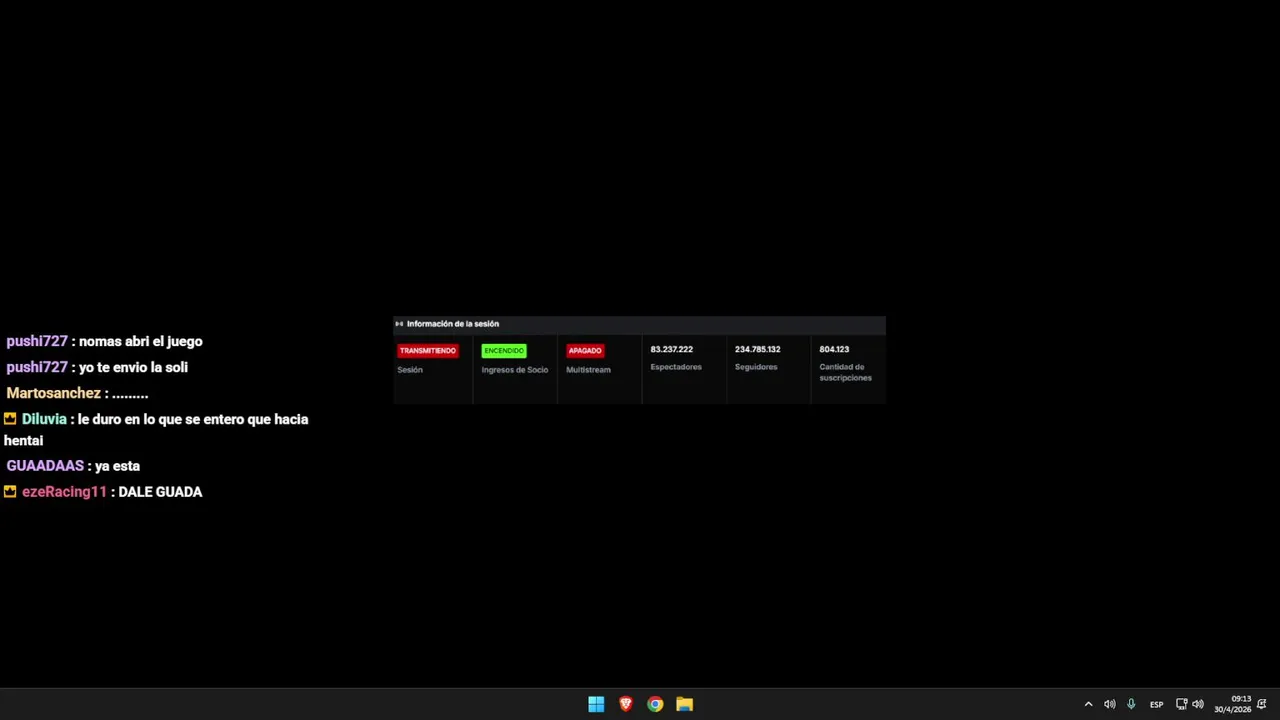Image resolution: width=1280 pixels, height=720 pixels.
Task: Click pushi727 in the yo te envio la soli message
Action: coord(37,367)
